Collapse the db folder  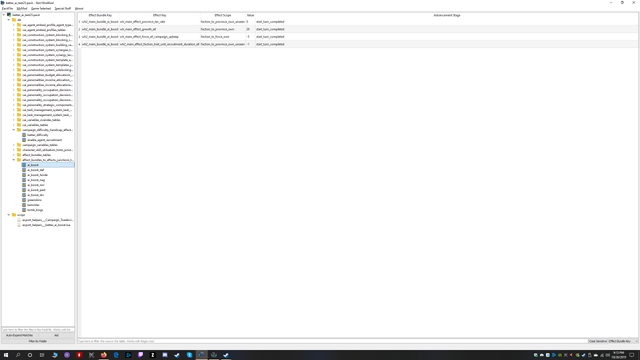click(9, 20)
